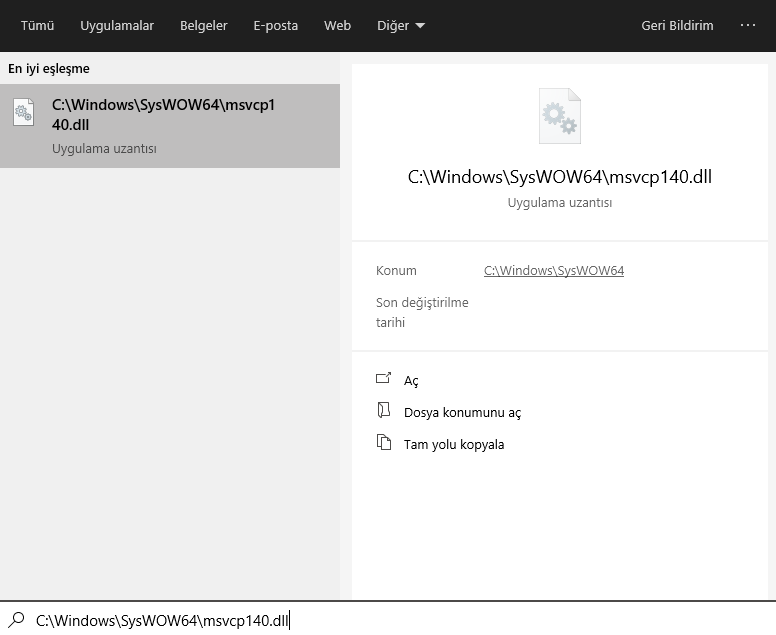
Task: Click the Geri Bildirim button
Action: tap(677, 25)
